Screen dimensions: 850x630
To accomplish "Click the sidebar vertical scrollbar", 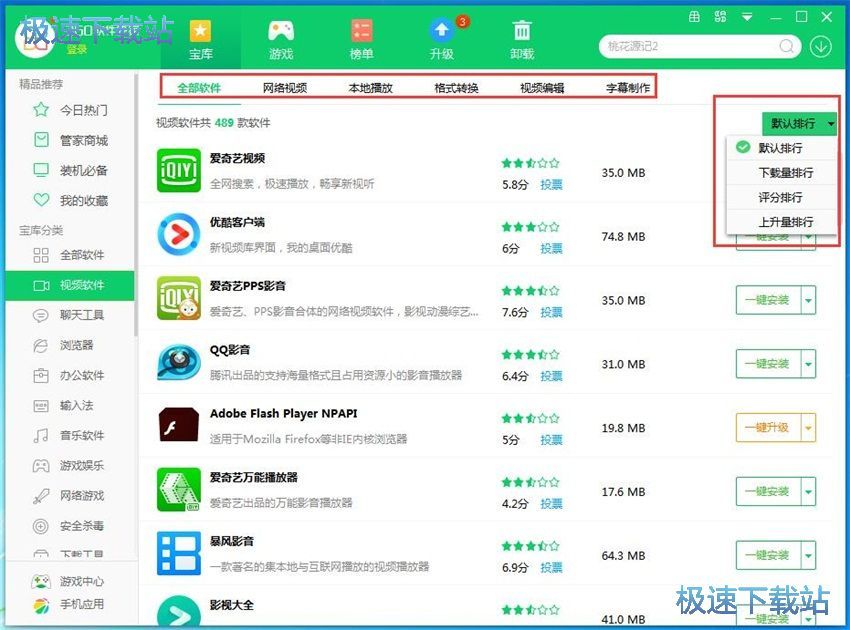I will click(136, 206).
